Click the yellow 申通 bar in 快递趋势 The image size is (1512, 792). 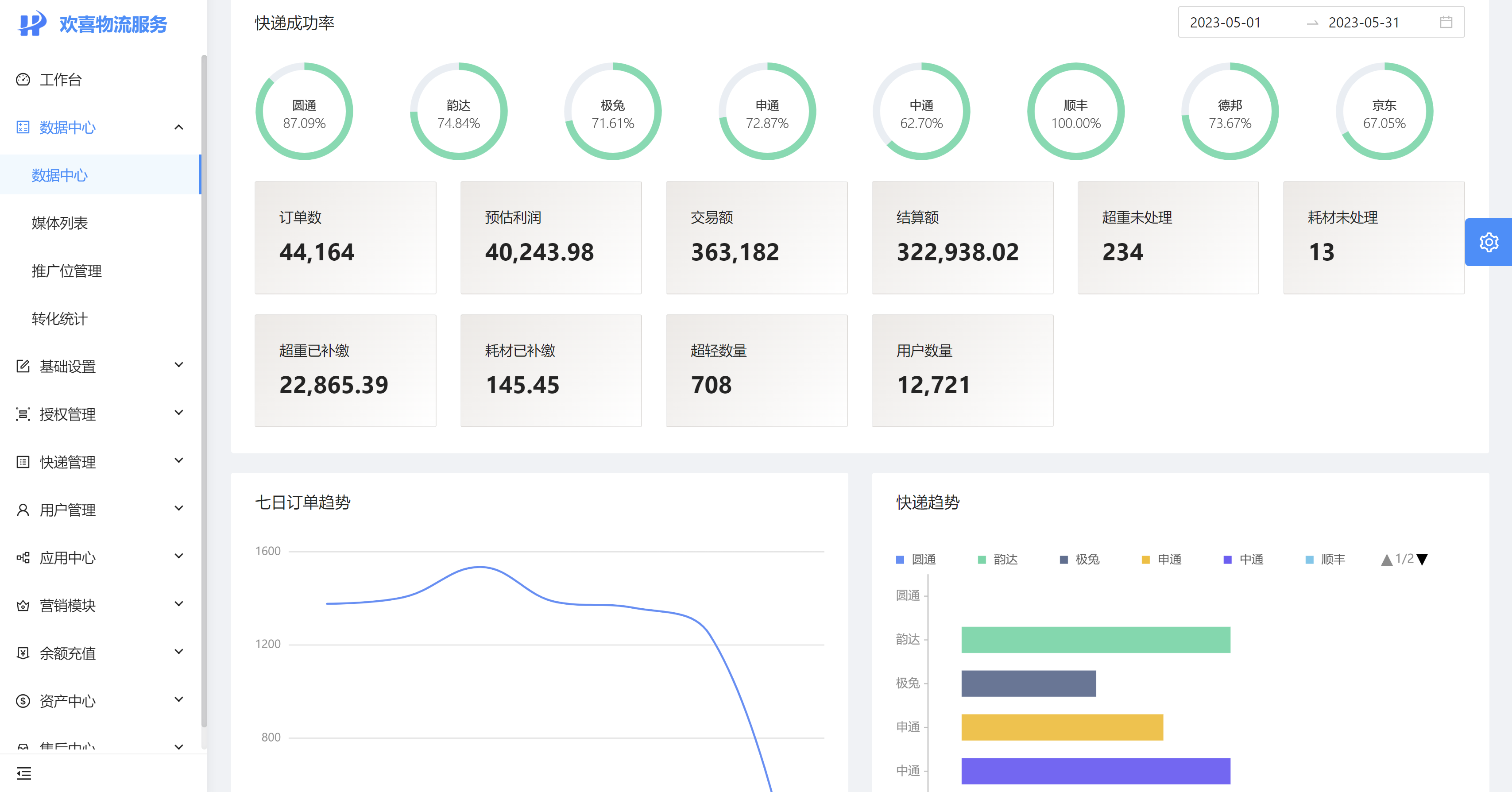1063,727
